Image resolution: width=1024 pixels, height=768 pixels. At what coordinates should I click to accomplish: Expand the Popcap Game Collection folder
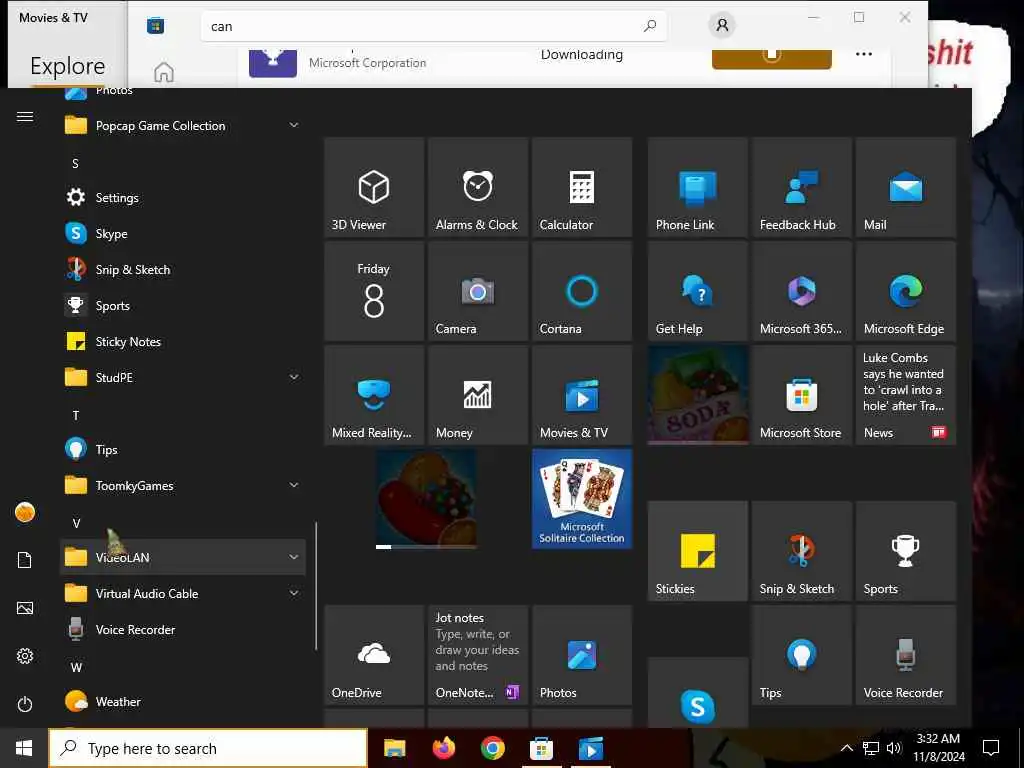click(x=182, y=125)
